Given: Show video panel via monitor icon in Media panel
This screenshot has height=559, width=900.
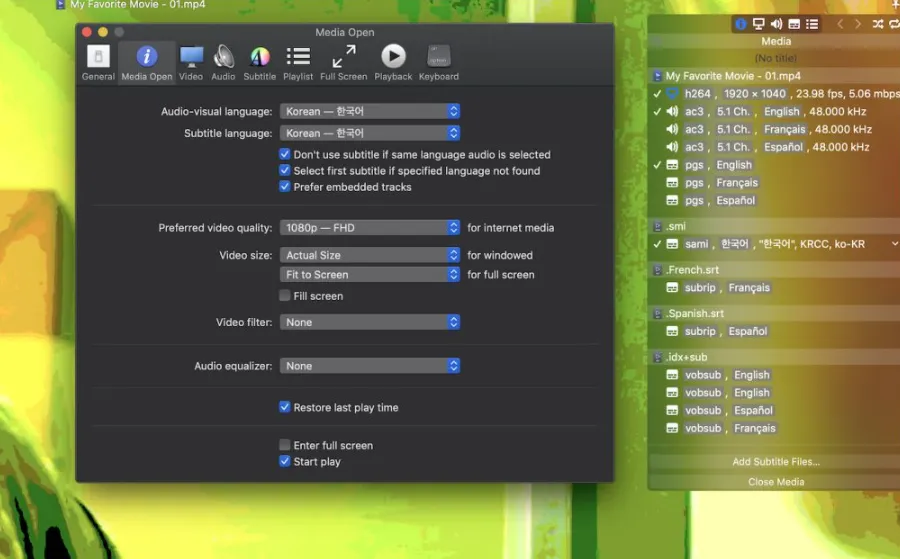Looking at the screenshot, I should [758, 24].
